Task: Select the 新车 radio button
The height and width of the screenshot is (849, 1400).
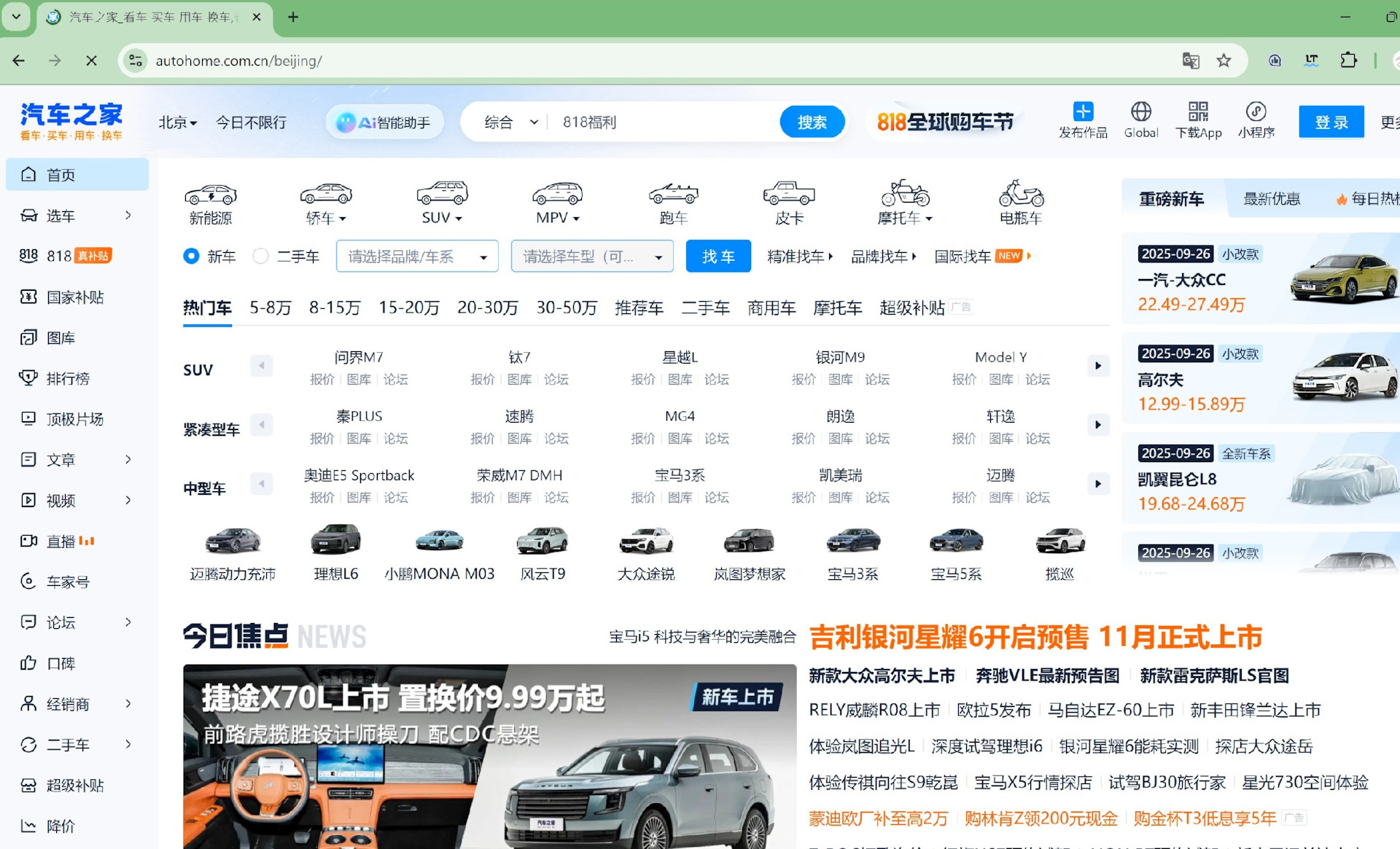Action: pyautogui.click(x=191, y=256)
